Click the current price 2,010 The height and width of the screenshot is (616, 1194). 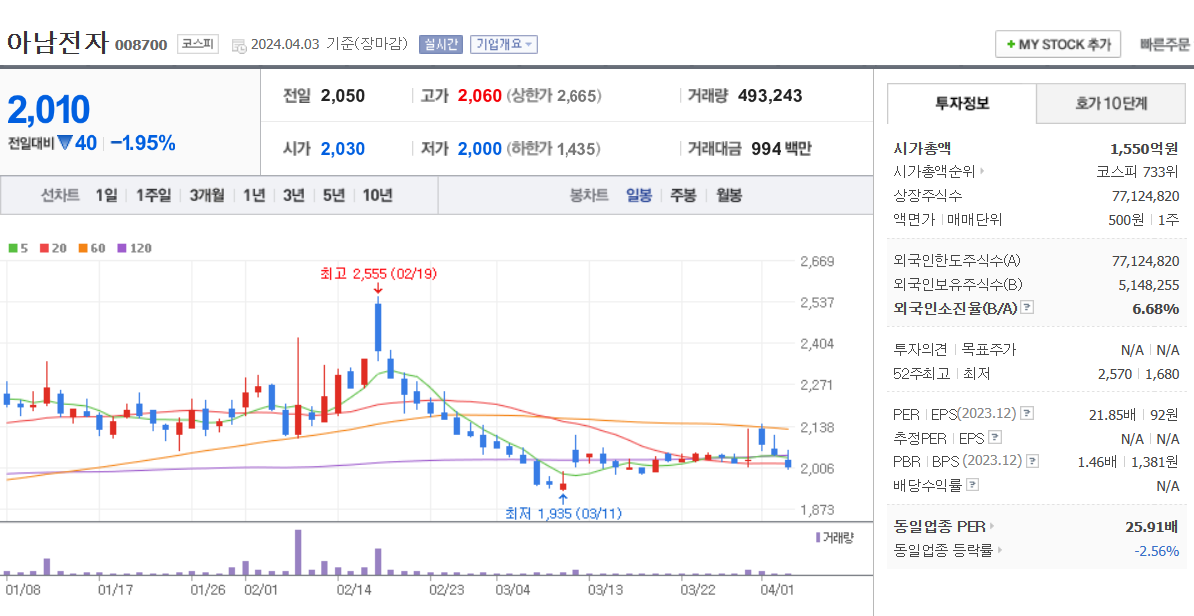pyautogui.click(x=49, y=110)
